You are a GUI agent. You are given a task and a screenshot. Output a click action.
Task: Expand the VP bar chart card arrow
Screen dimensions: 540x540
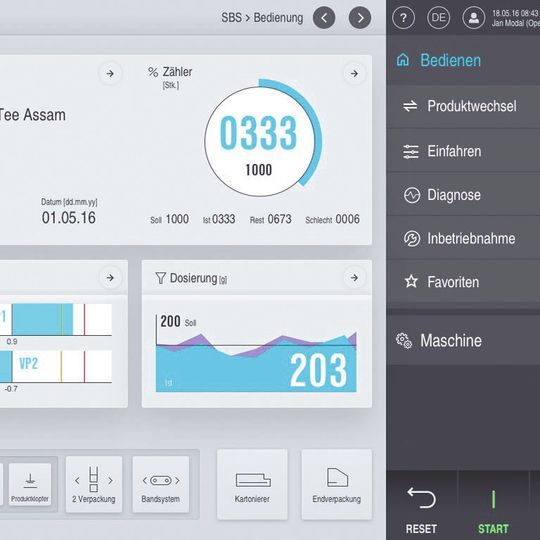tap(110, 278)
